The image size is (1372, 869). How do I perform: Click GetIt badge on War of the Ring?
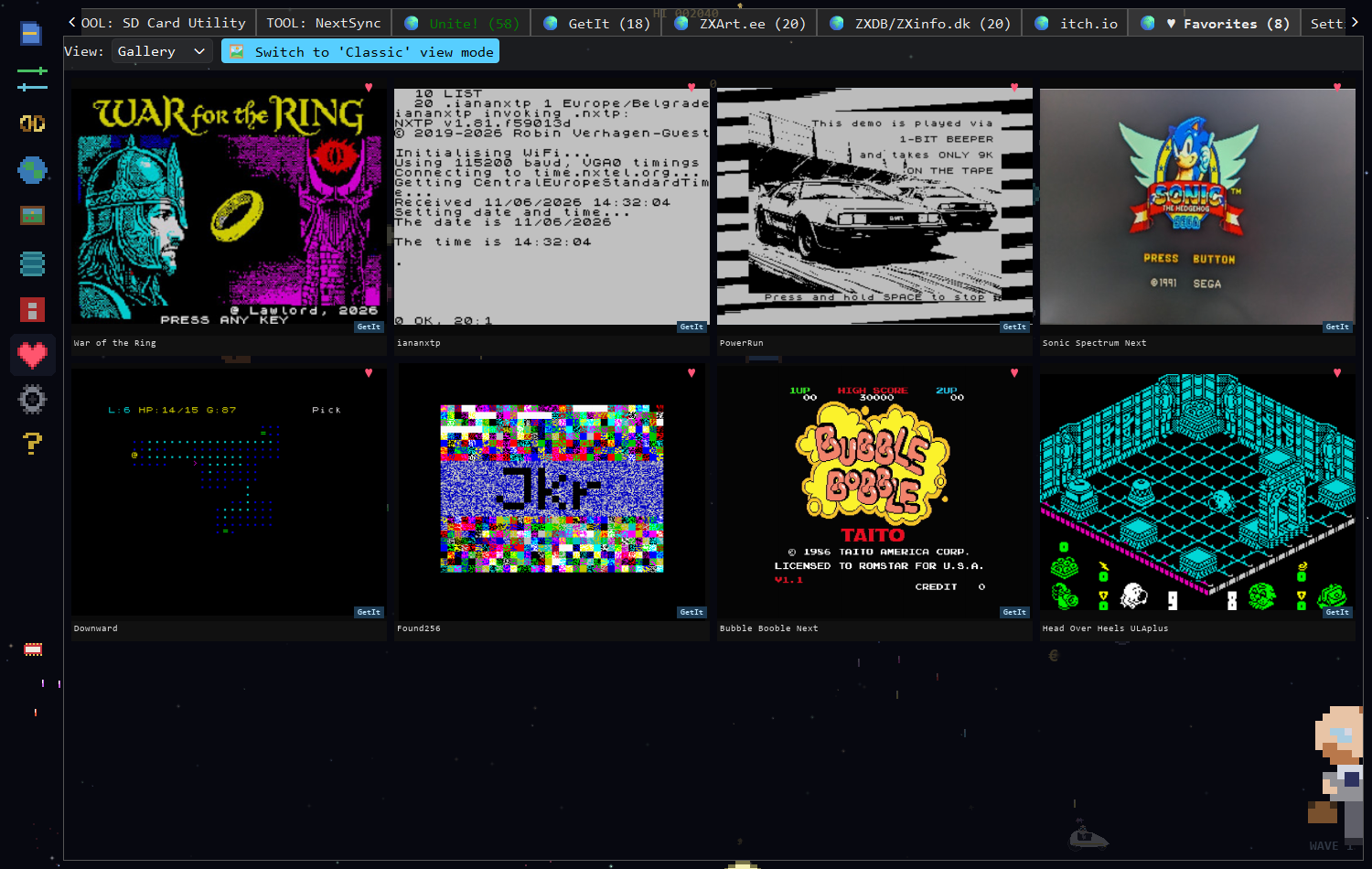tap(369, 327)
